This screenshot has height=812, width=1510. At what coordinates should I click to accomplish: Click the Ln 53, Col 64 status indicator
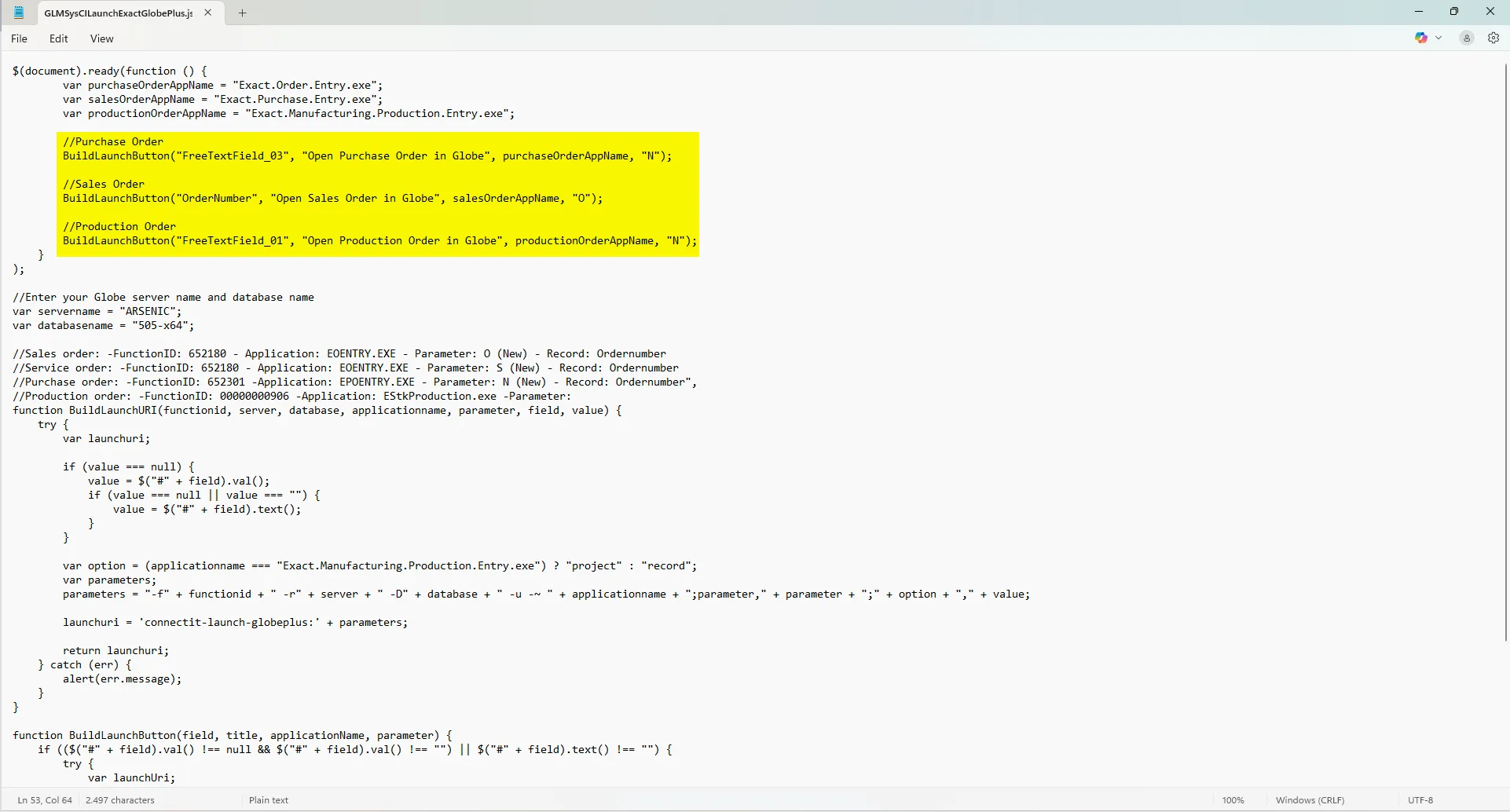(x=45, y=800)
